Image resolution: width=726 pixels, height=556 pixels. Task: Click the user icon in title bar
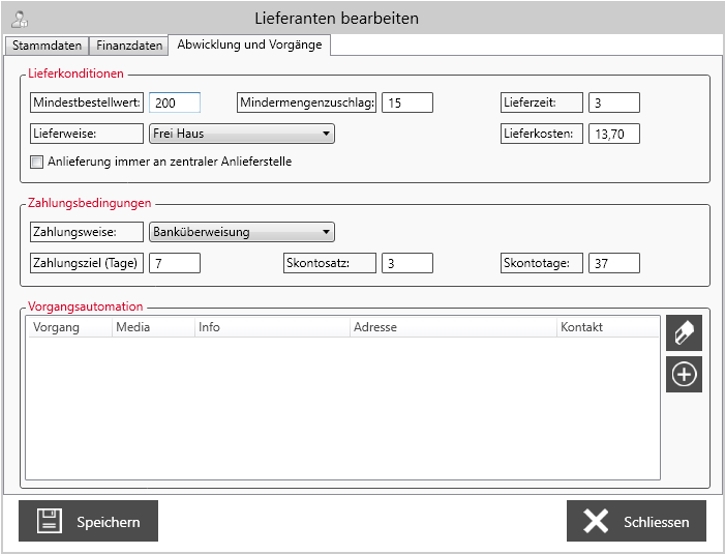tap(19, 18)
